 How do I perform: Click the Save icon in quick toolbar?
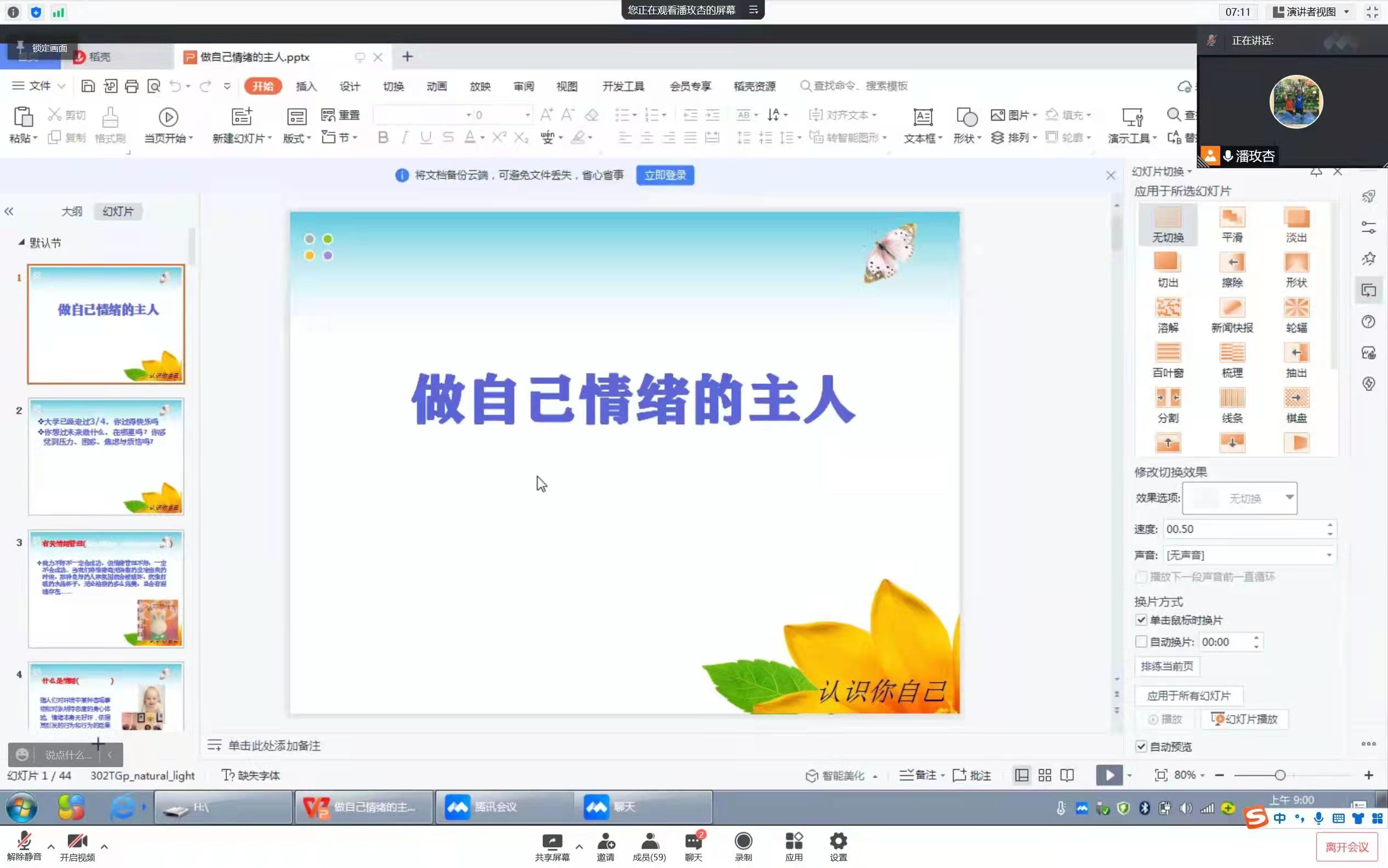[88, 86]
